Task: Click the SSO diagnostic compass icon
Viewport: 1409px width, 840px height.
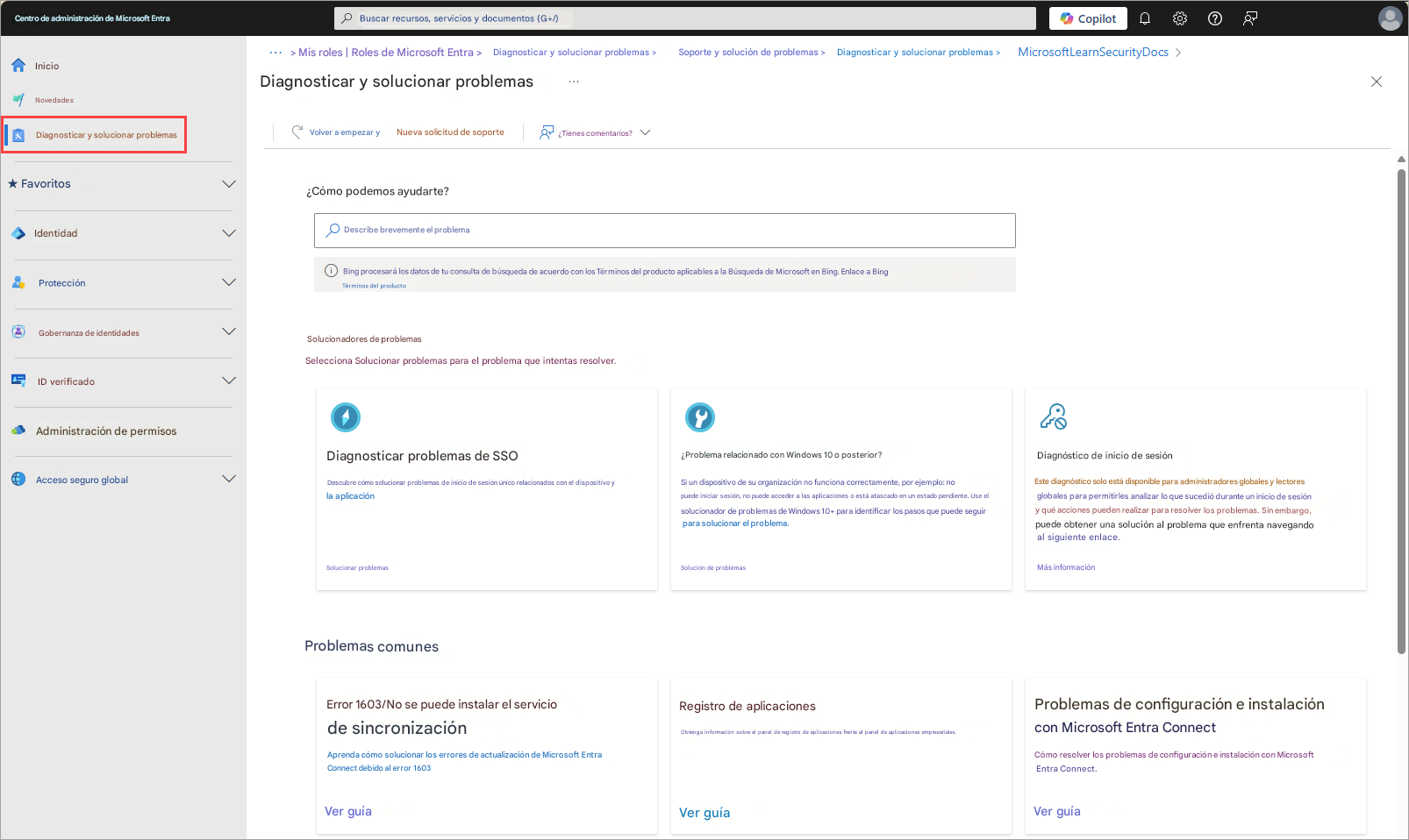Action: 346,417
